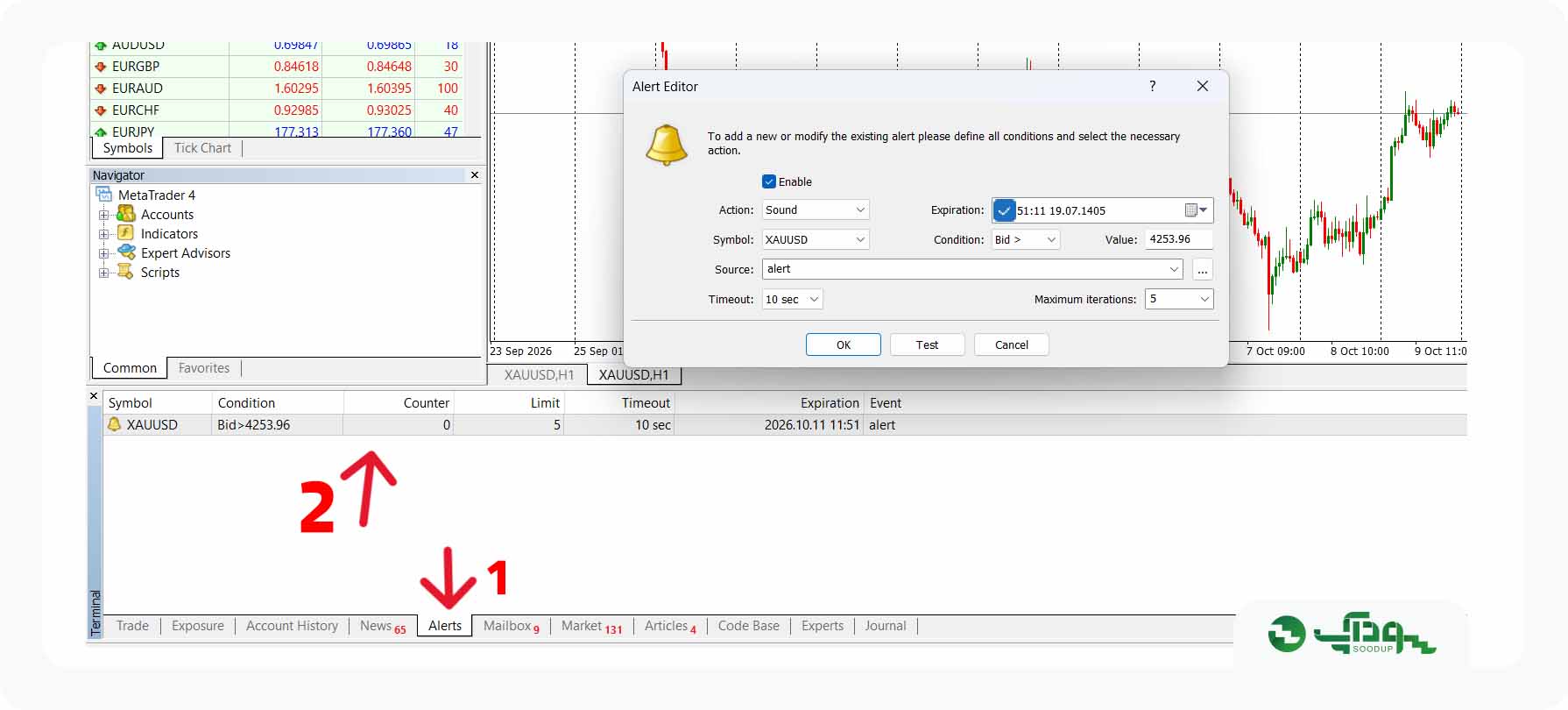This screenshot has width=1568, height=710.
Task: Select the Indicators icon in Navigator
Action: [126, 233]
